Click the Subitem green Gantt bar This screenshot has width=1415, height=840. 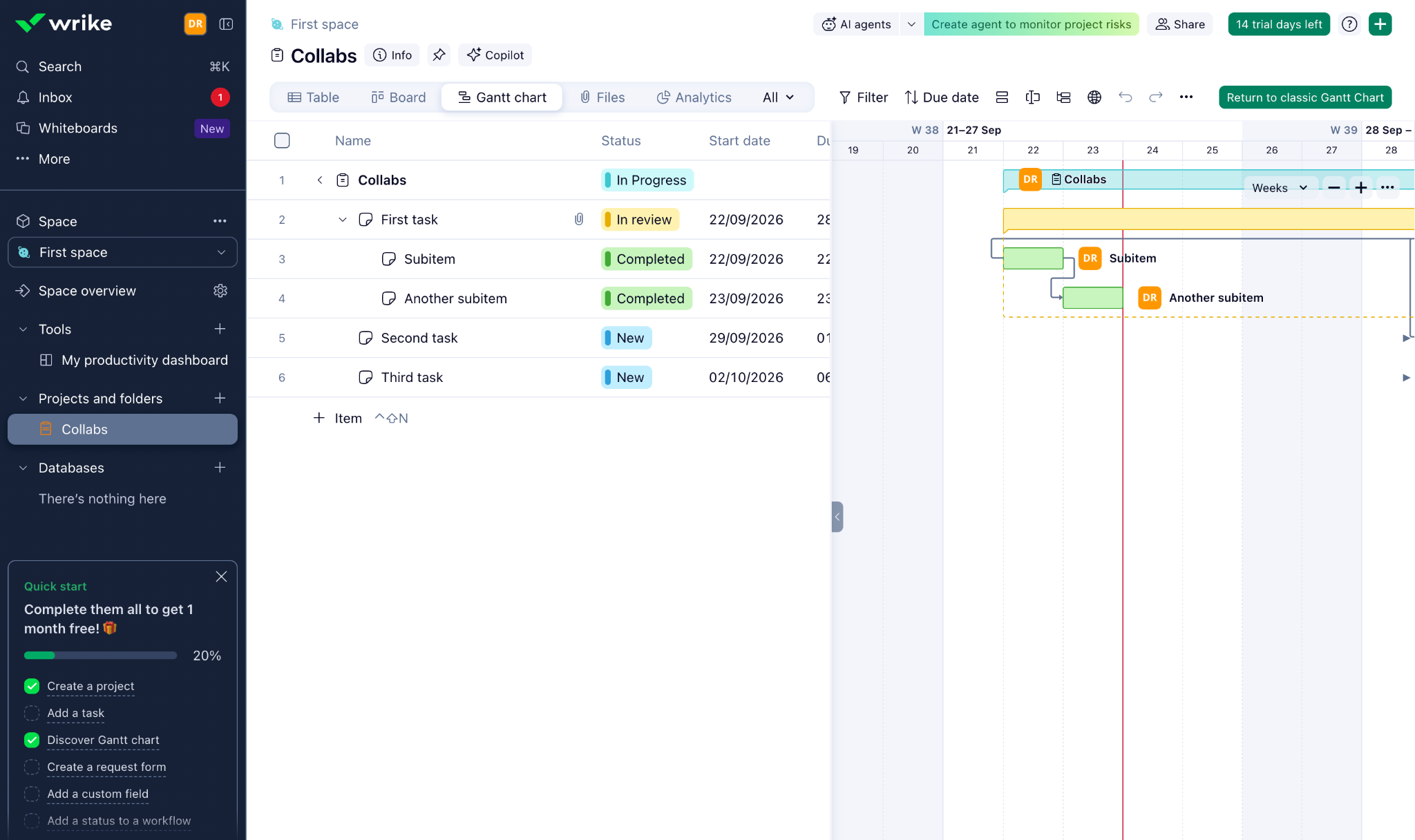[1033, 258]
